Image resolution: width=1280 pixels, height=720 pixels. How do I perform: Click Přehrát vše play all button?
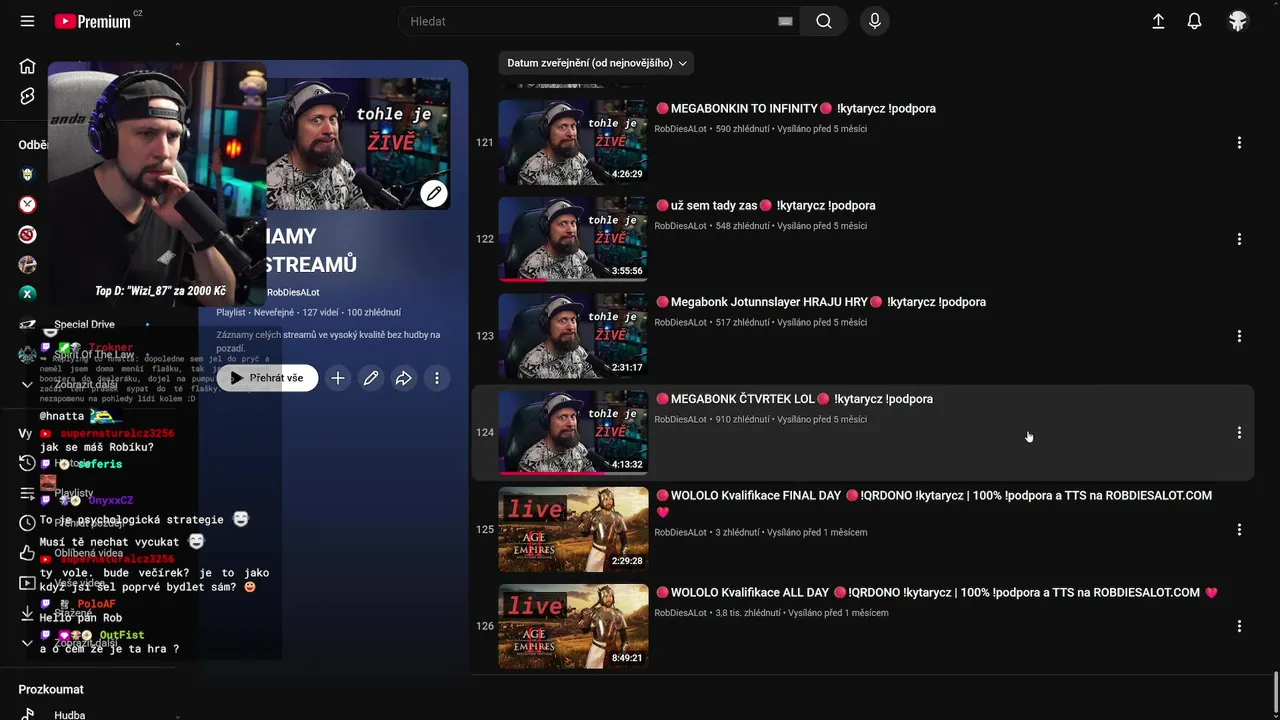(x=267, y=378)
